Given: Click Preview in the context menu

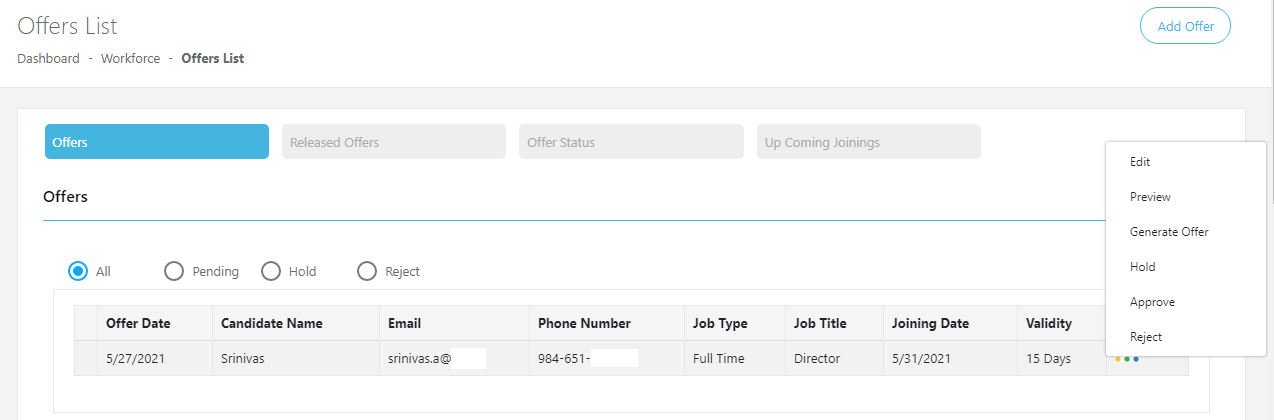Looking at the screenshot, I should [x=1150, y=197].
